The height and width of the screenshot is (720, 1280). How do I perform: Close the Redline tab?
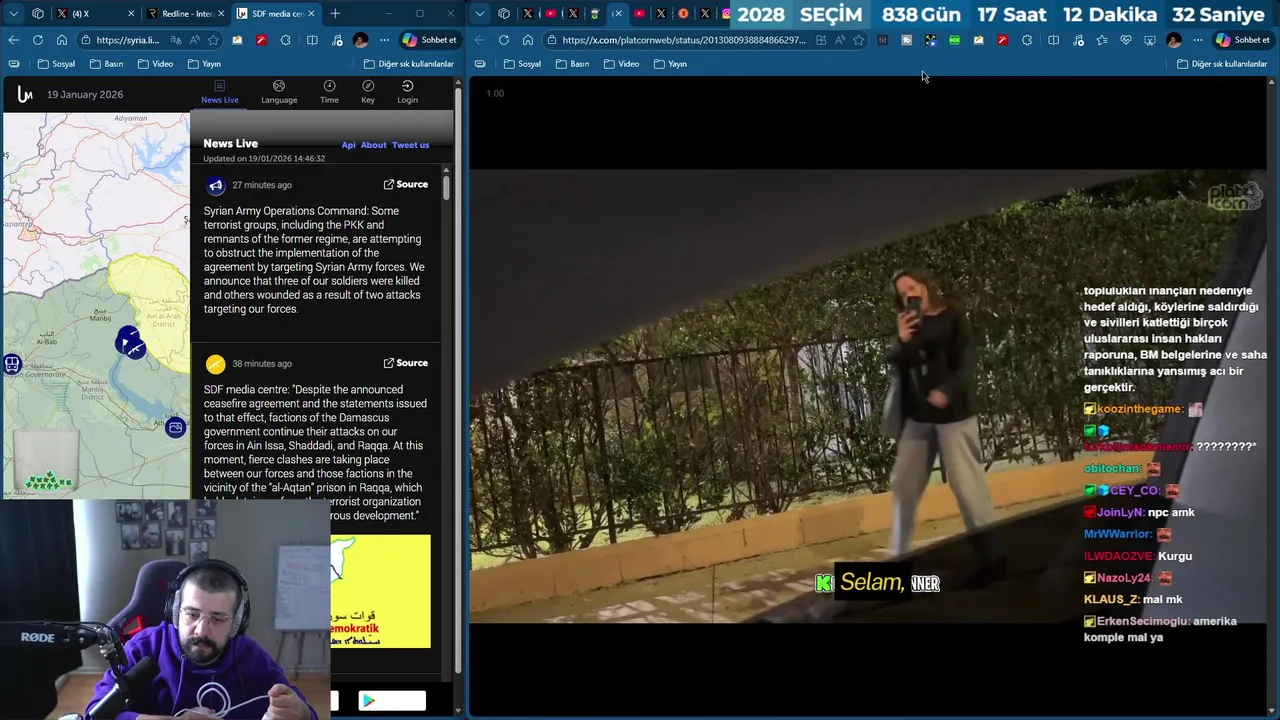click(221, 13)
